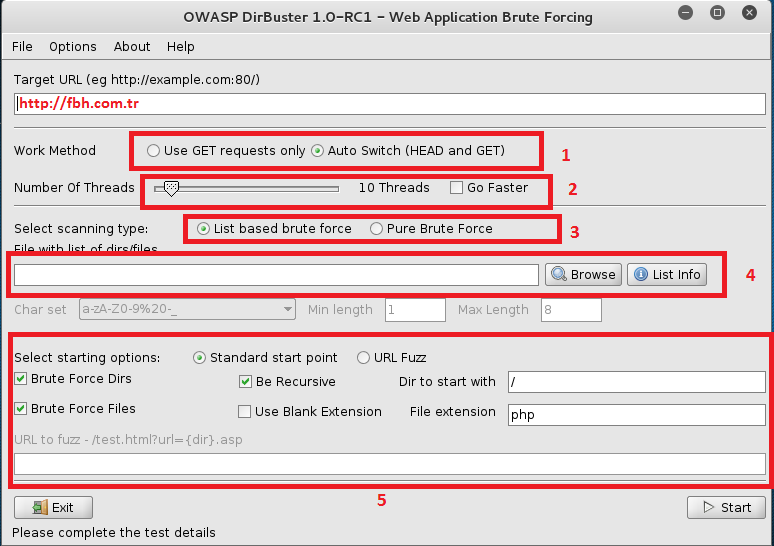Open the About menu
Image resolution: width=774 pixels, height=546 pixels.
132,46
